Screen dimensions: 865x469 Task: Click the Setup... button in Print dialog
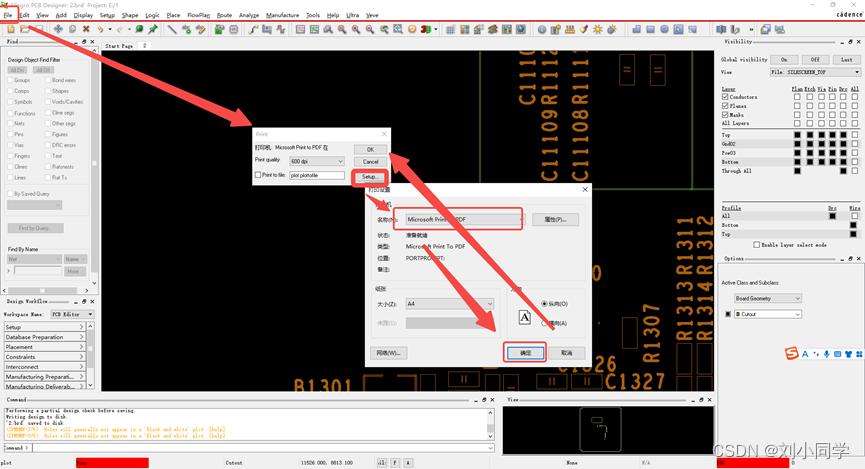pyautogui.click(x=370, y=176)
